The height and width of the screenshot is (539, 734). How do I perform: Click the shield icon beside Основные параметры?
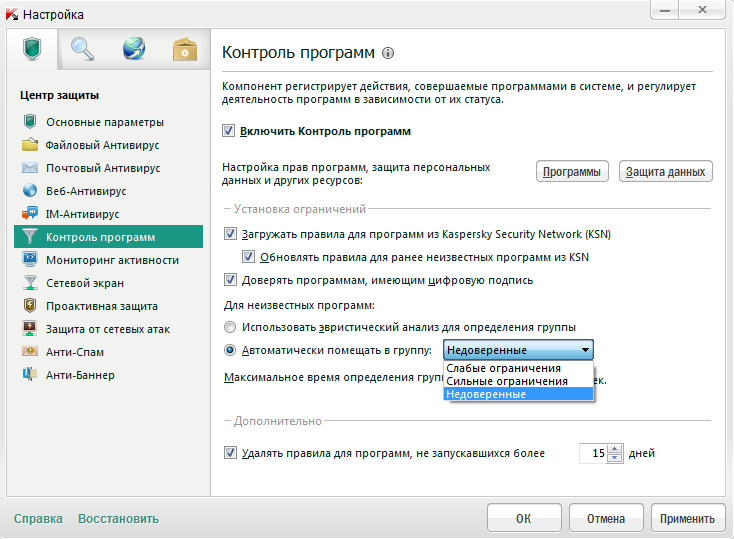point(30,122)
